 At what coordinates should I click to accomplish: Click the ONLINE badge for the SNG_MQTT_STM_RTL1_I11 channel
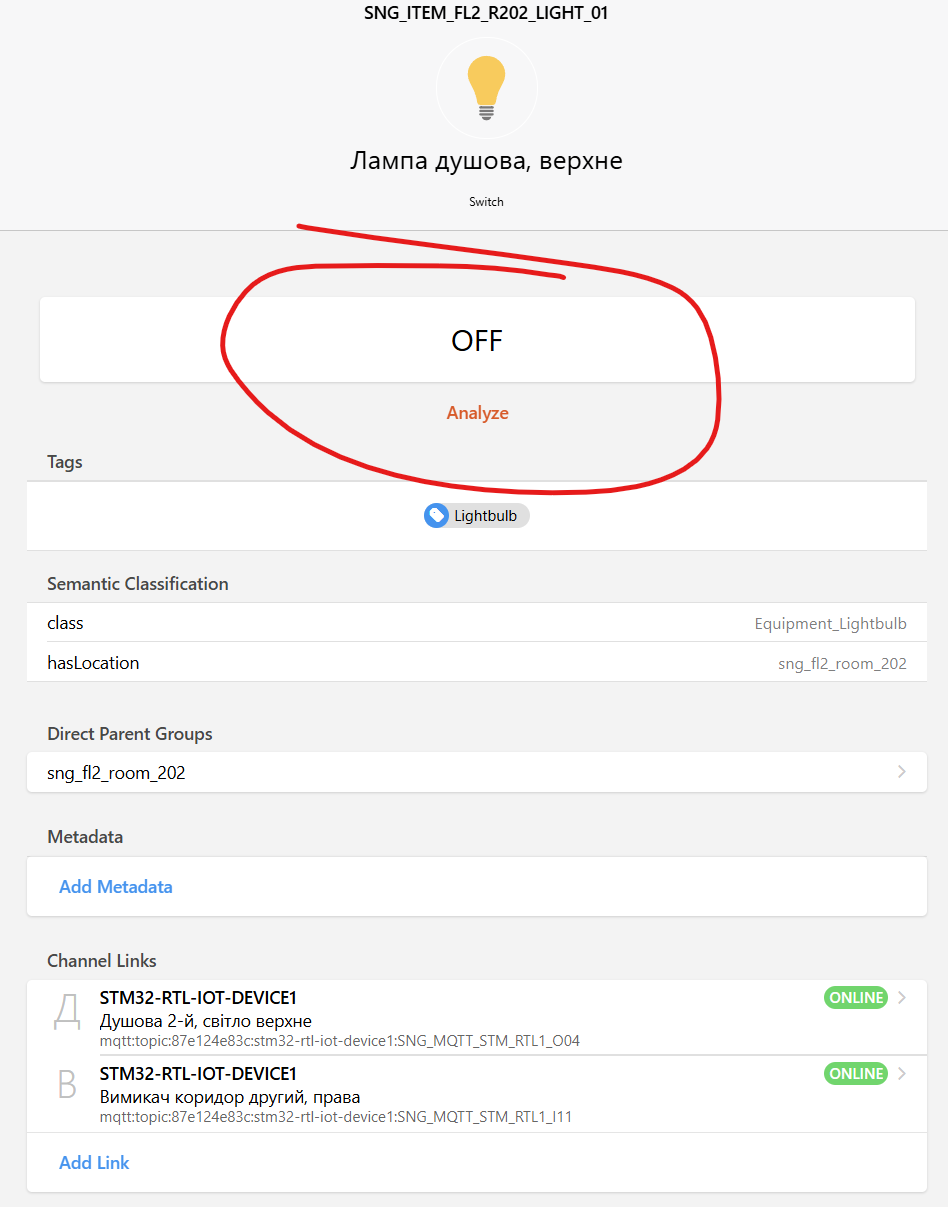pos(855,1073)
